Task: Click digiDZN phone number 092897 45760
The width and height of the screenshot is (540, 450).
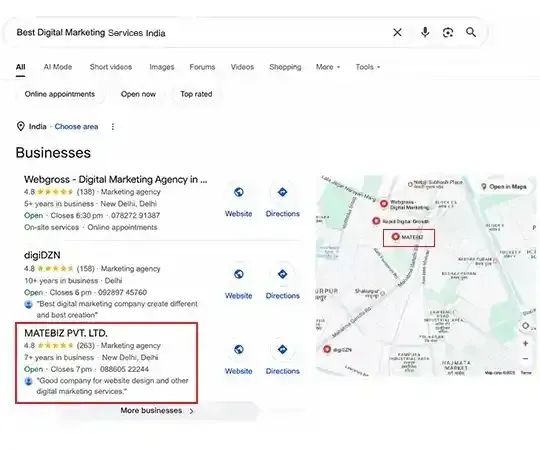Action: click(122, 292)
